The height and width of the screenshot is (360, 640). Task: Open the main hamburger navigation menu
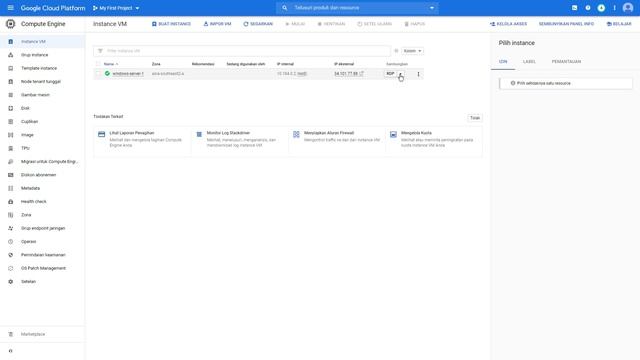[11, 8]
